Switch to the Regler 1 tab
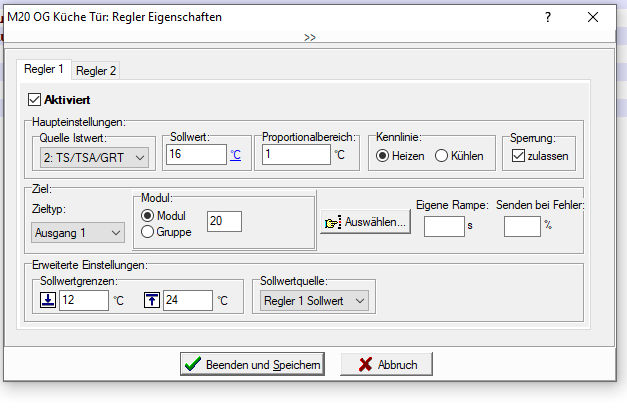This screenshot has width=627, height=409. click(x=44, y=69)
